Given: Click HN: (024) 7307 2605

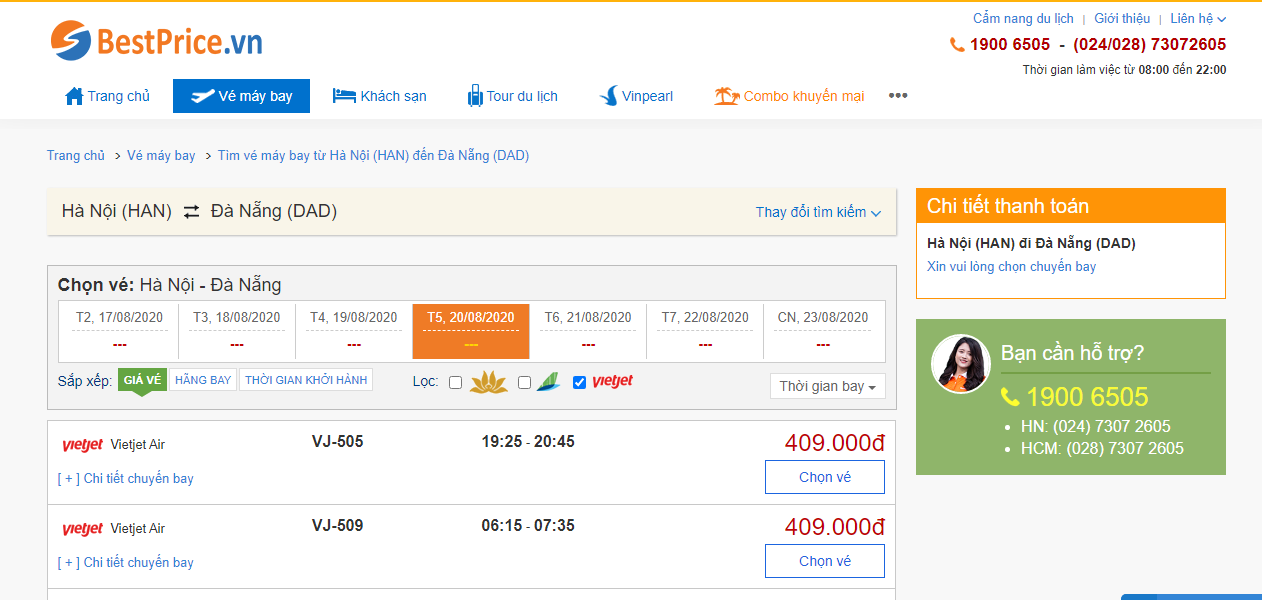Looking at the screenshot, I should [x=1096, y=426].
